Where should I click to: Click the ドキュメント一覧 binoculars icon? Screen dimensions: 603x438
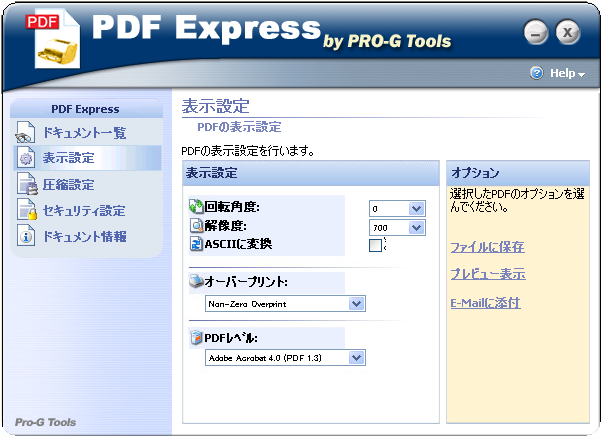pyautogui.click(x=25, y=132)
